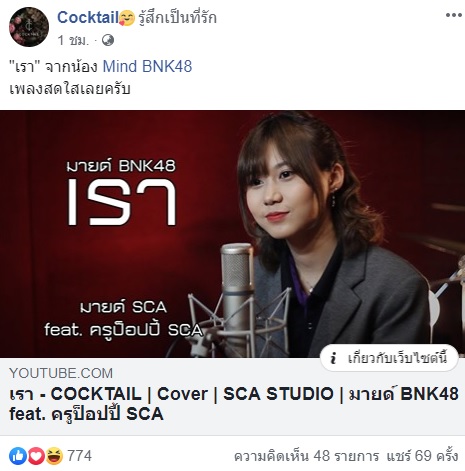Click the feeling loved emoji icon
The image size is (465, 471).
coord(127,18)
